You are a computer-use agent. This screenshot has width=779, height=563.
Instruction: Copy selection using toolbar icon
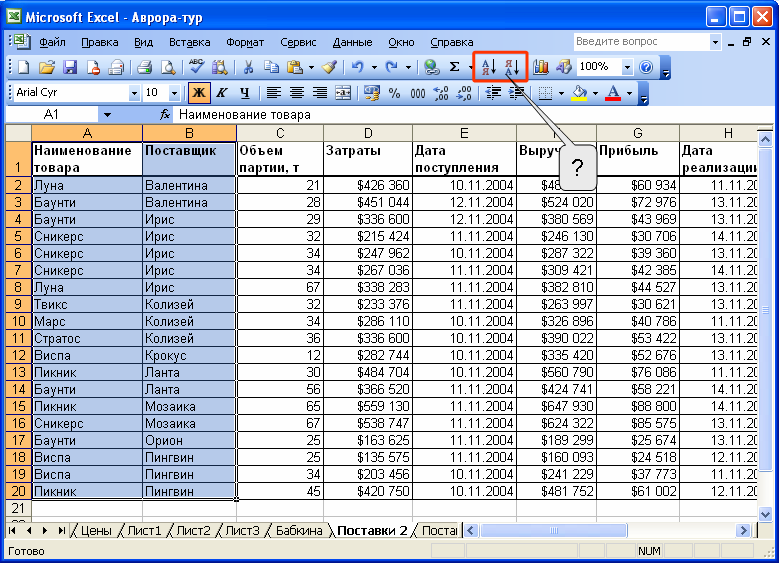click(x=271, y=67)
